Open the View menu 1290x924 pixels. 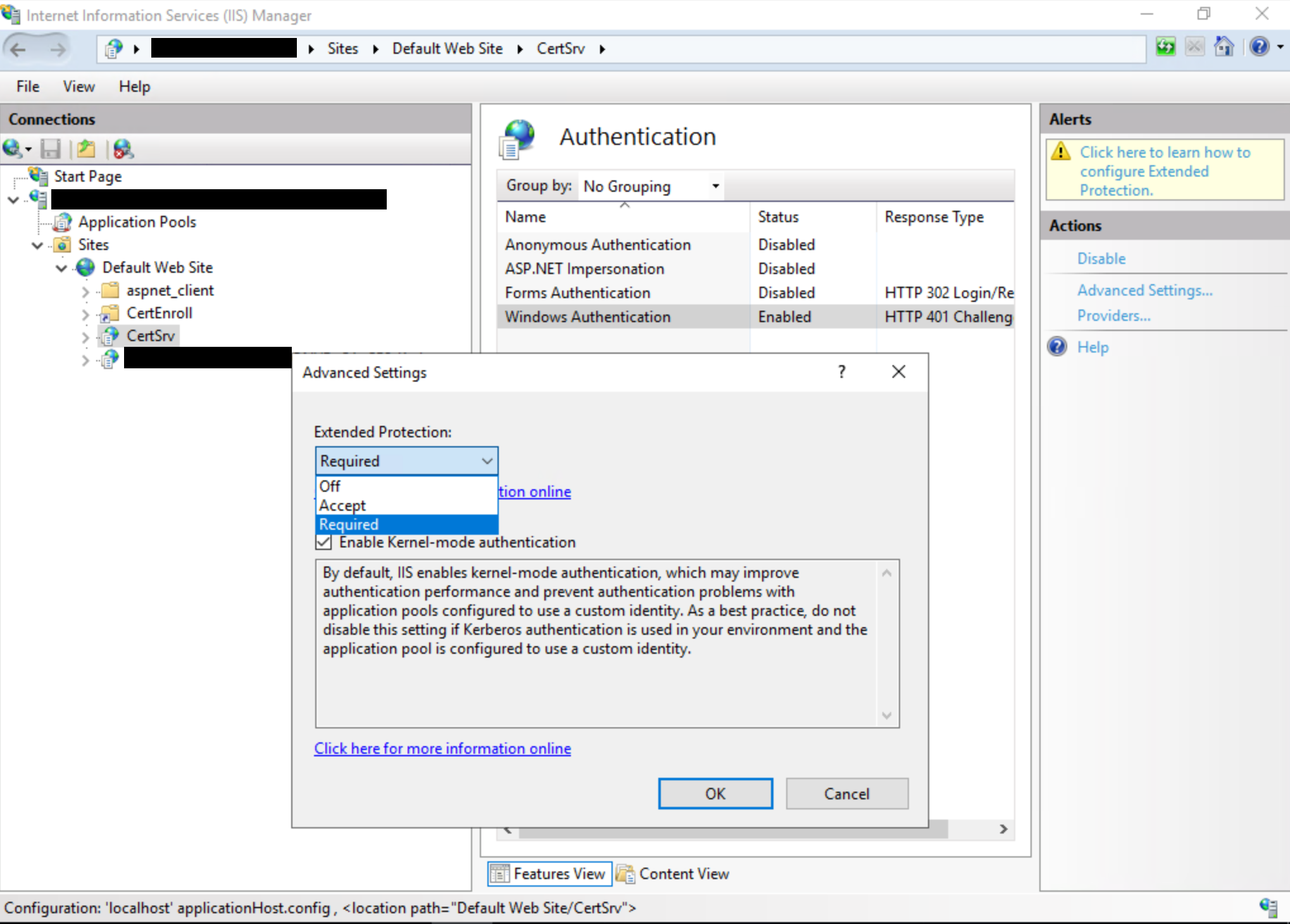point(79,86)
